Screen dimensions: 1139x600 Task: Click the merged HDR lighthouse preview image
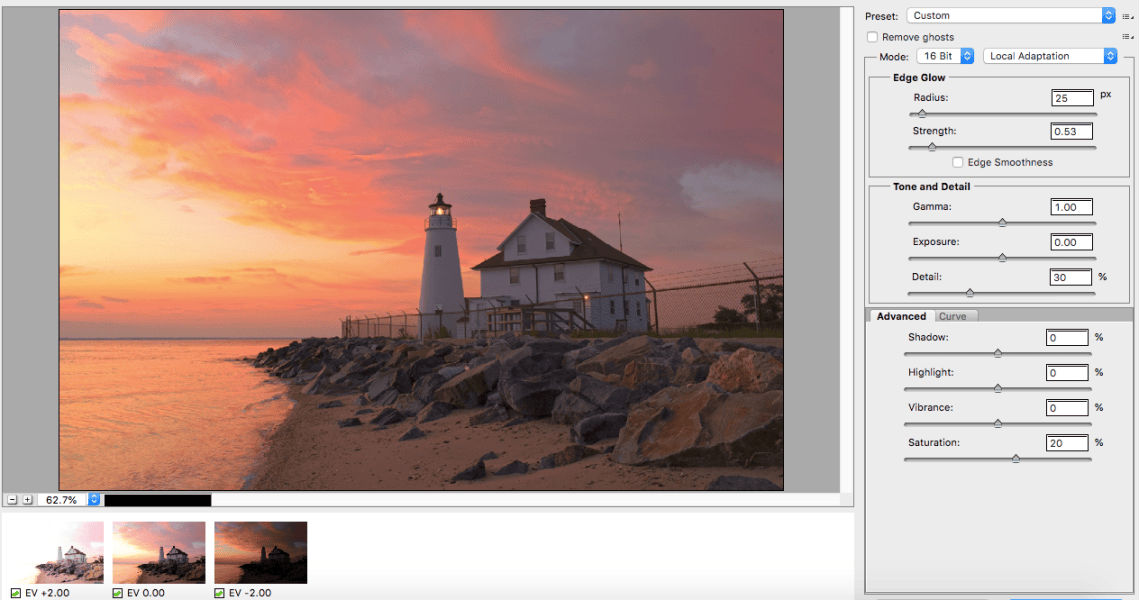coord(421,250)
